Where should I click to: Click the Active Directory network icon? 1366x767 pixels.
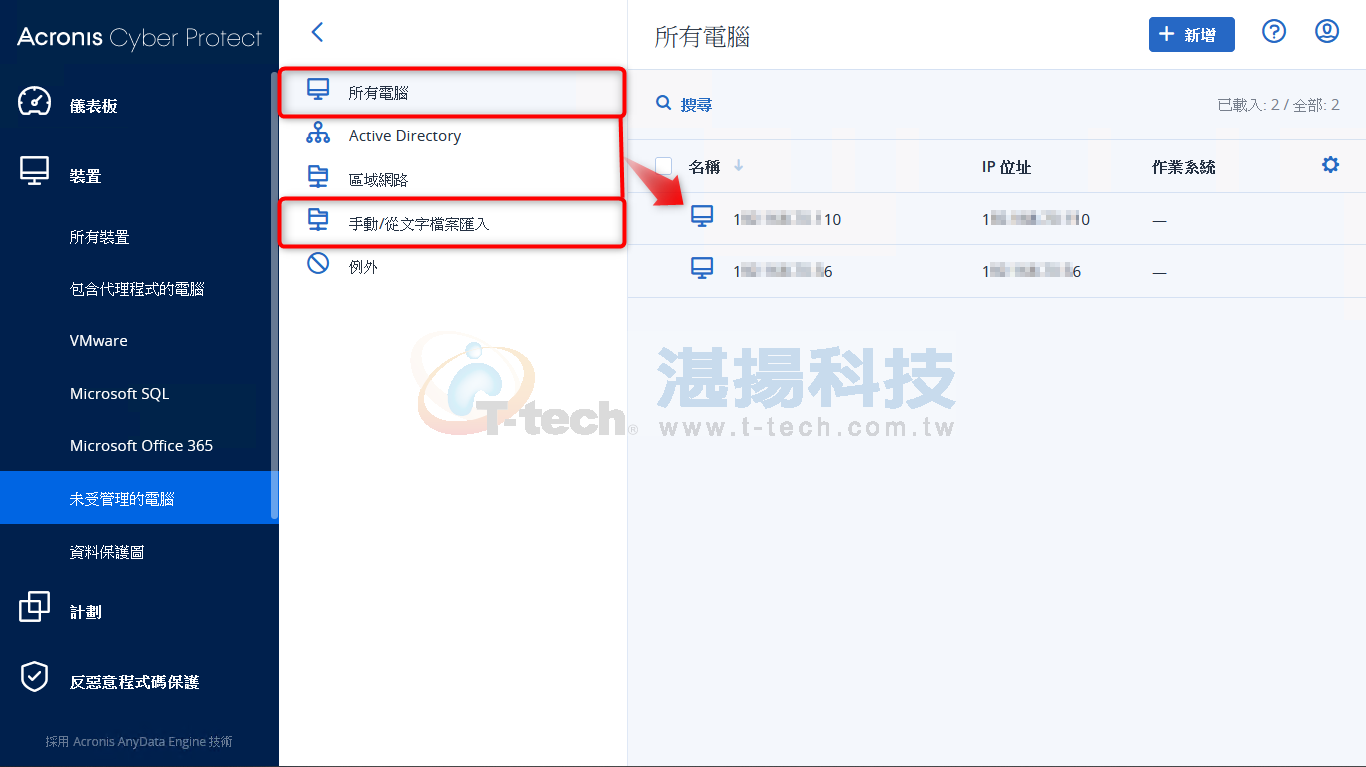[x=318, y=134]
